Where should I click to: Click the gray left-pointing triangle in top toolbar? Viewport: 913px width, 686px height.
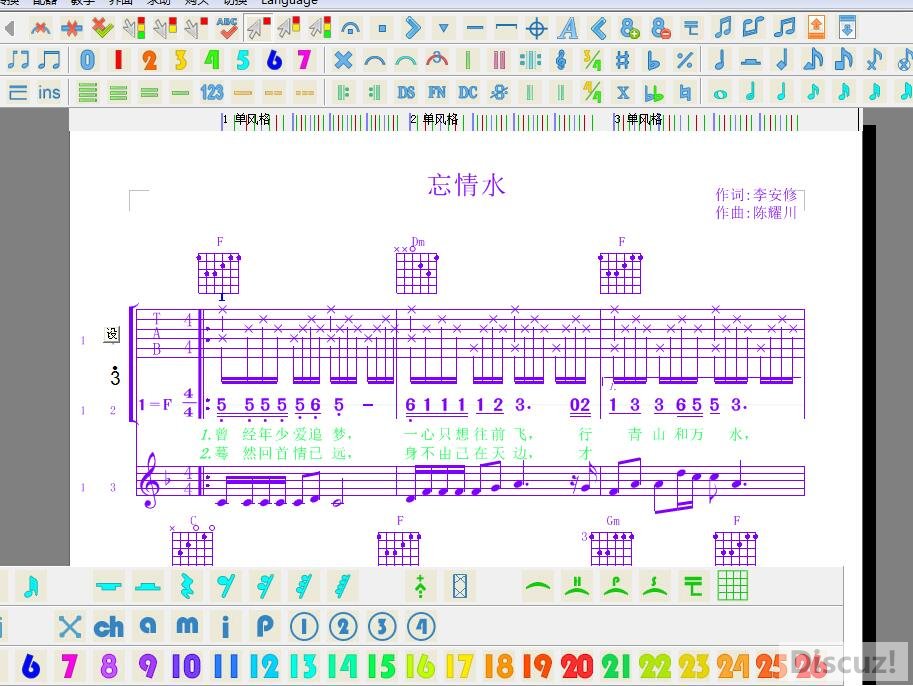pos(9,28)
